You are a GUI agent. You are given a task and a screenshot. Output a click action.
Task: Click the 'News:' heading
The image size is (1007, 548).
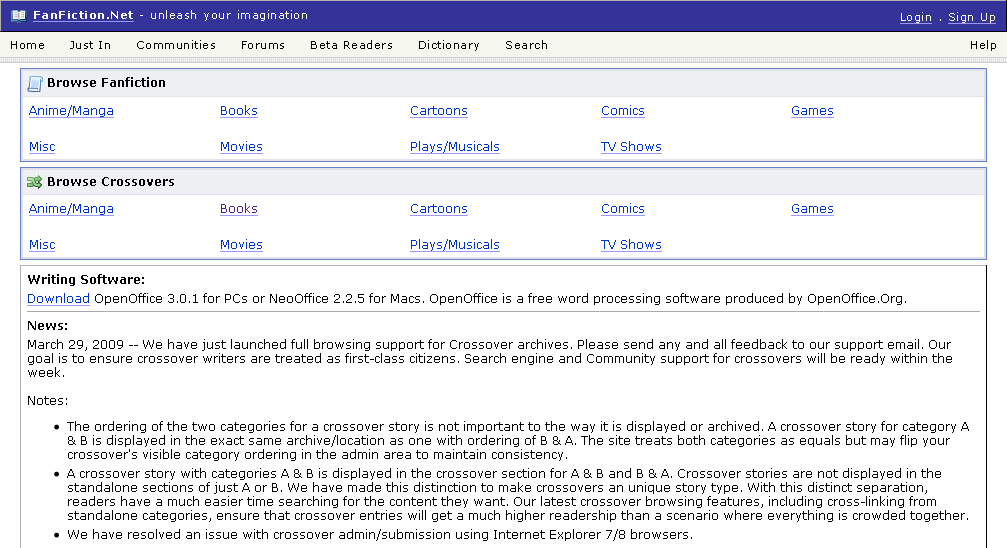[x=48, y=326]
